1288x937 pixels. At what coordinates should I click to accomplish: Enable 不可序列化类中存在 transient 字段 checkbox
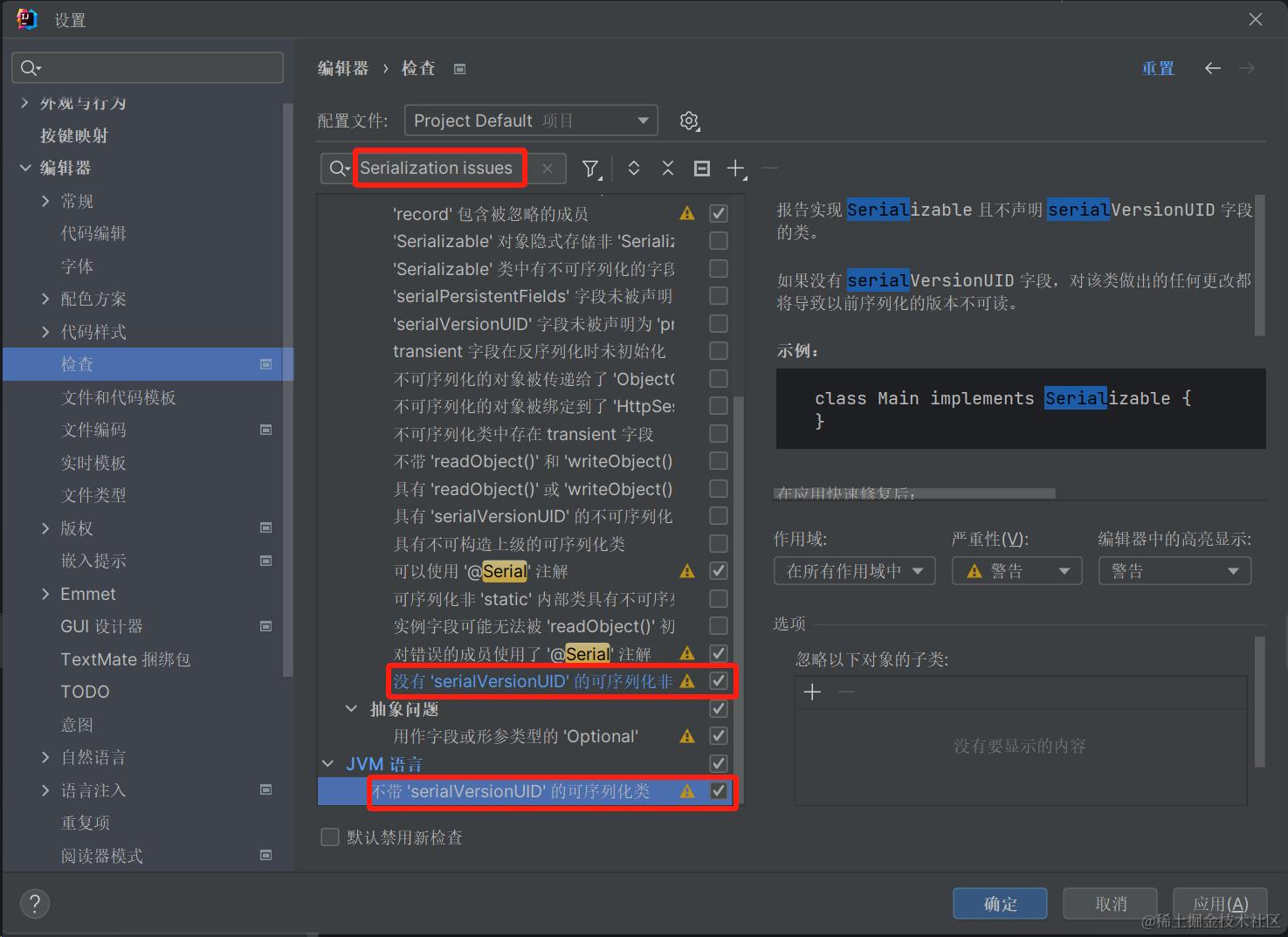(719, 433)
